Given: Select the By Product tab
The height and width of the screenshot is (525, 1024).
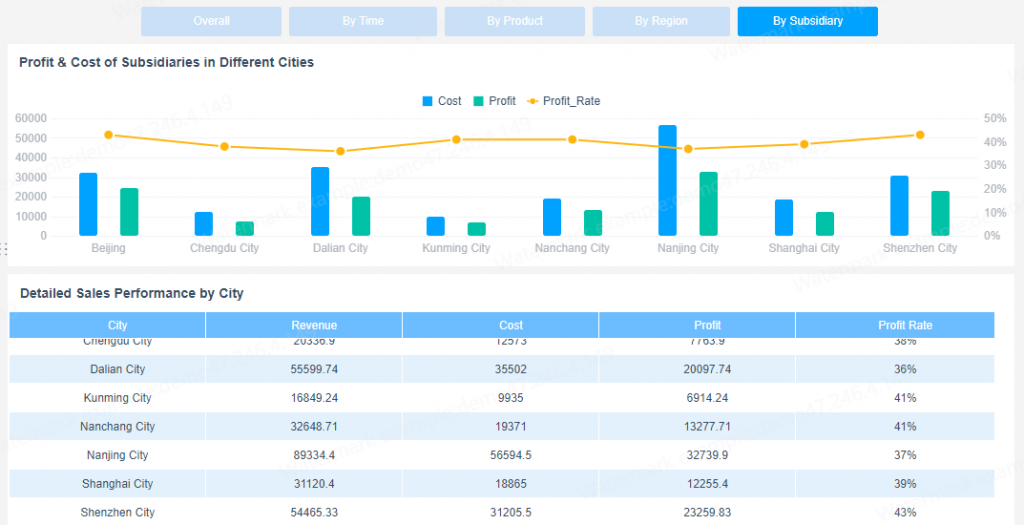Looking at the screenshot, I should [x=515, y=21].
